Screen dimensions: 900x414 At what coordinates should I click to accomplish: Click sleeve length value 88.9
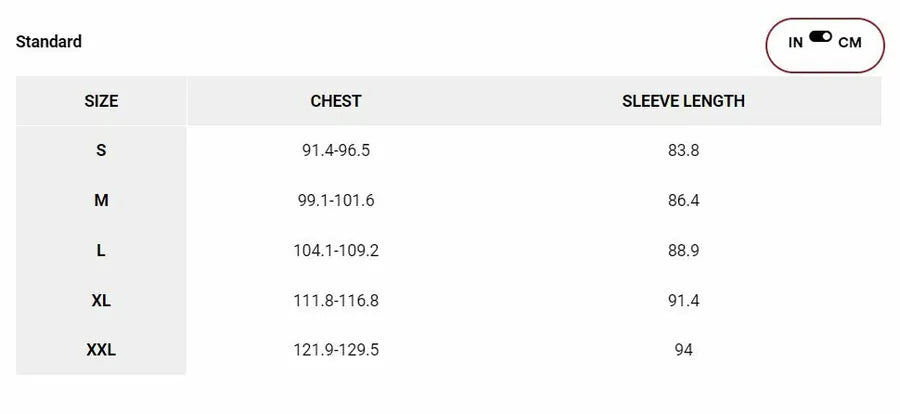683,251
